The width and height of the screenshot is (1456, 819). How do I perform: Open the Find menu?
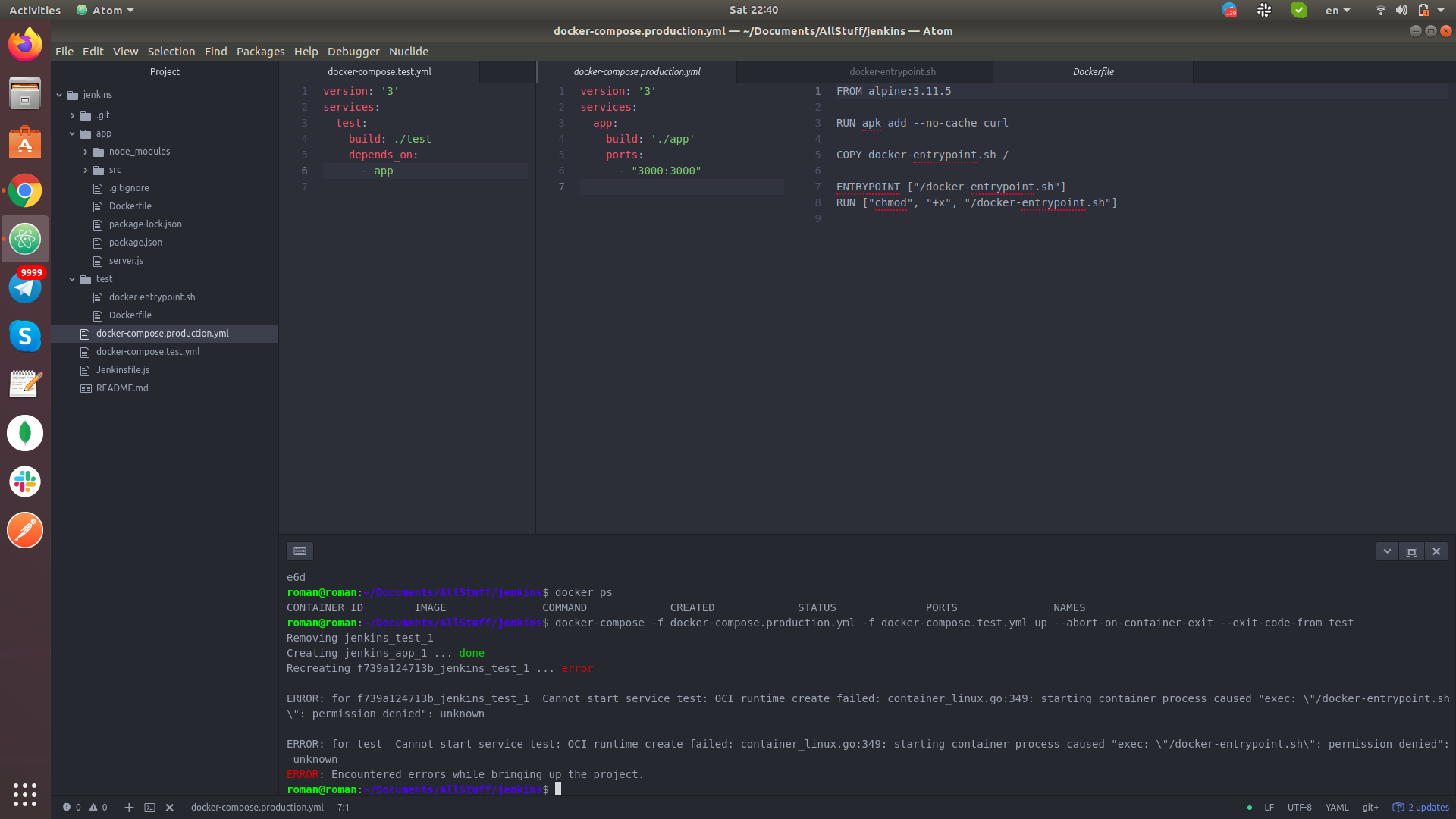point(216,52)
